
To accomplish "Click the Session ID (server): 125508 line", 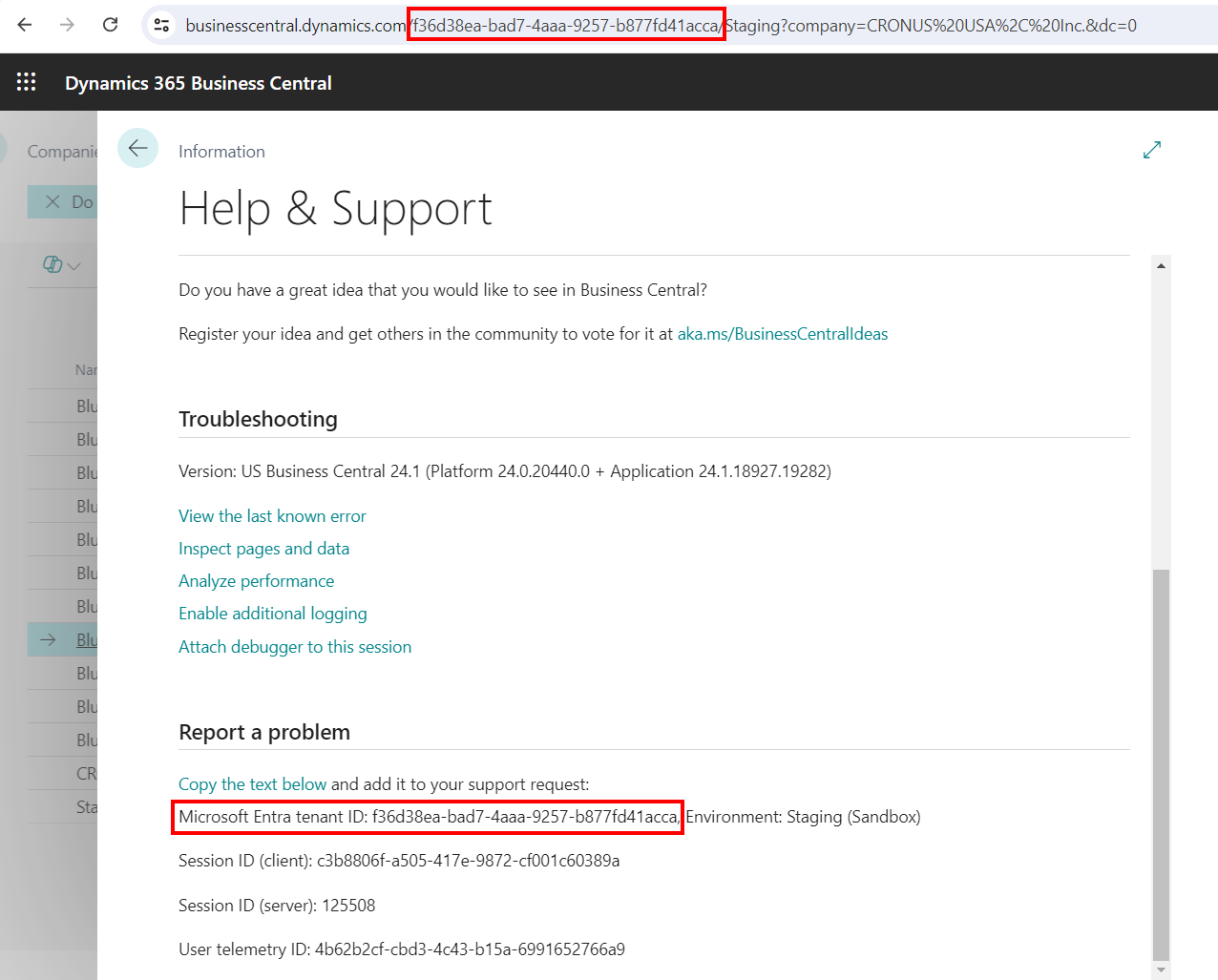I will (x=277, y=906).
